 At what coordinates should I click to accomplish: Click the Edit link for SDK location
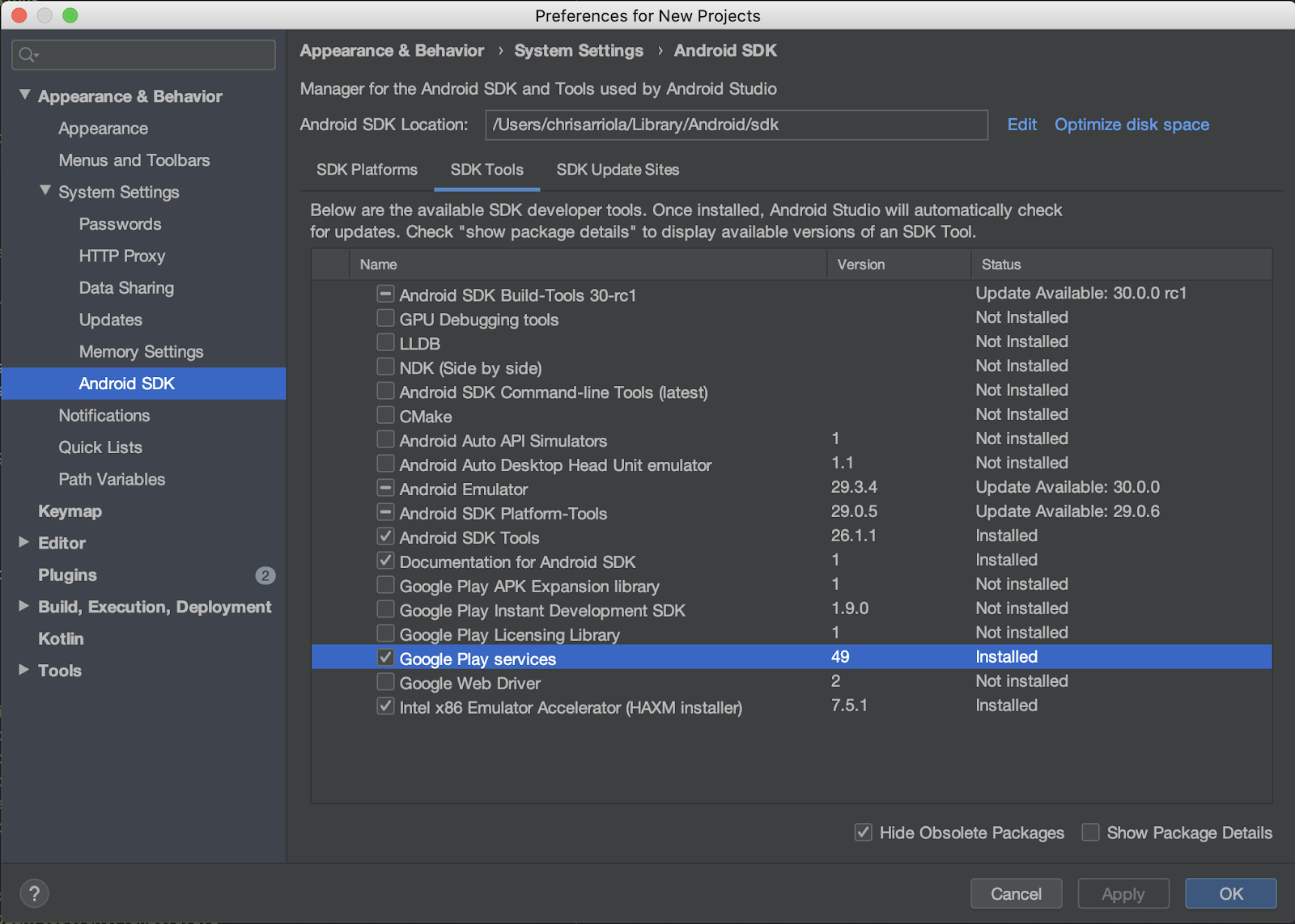[1021, 125]
